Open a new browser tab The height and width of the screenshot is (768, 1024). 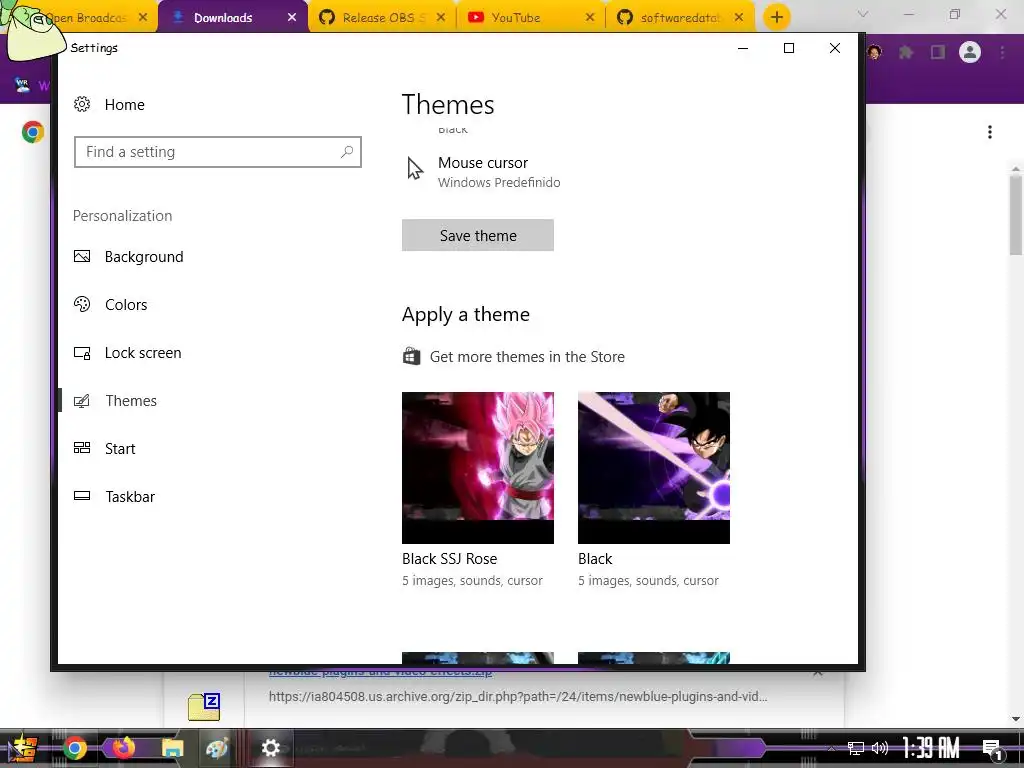[776, 18]
